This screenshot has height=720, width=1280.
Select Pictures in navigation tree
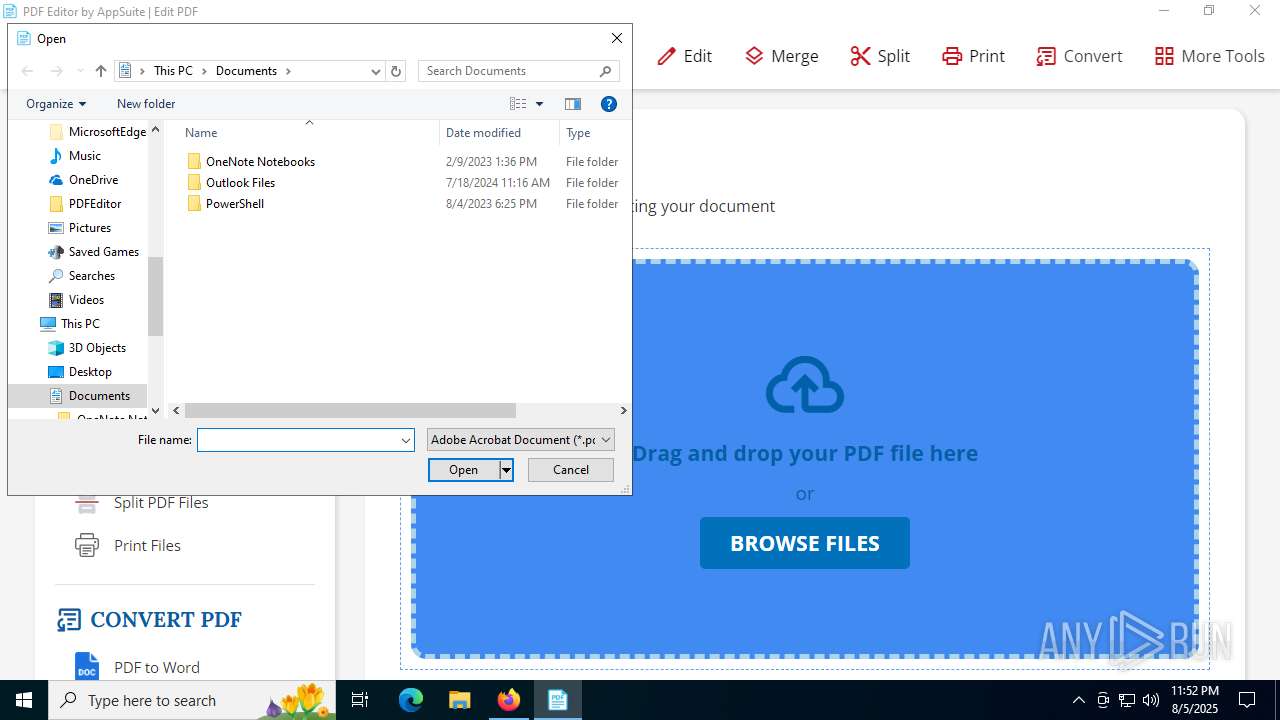tap(90, 228)
